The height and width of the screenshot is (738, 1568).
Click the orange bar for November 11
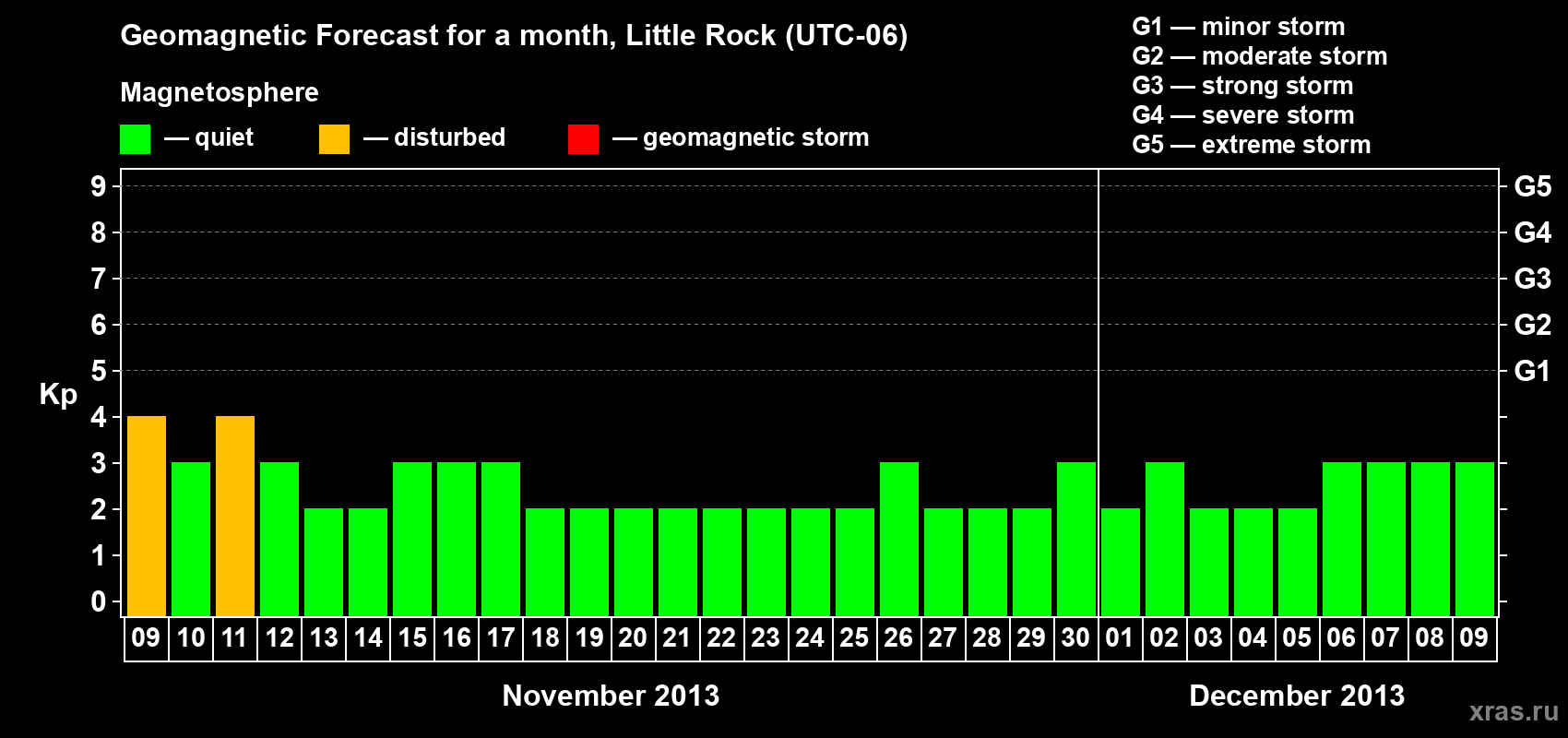pos(235,517)
